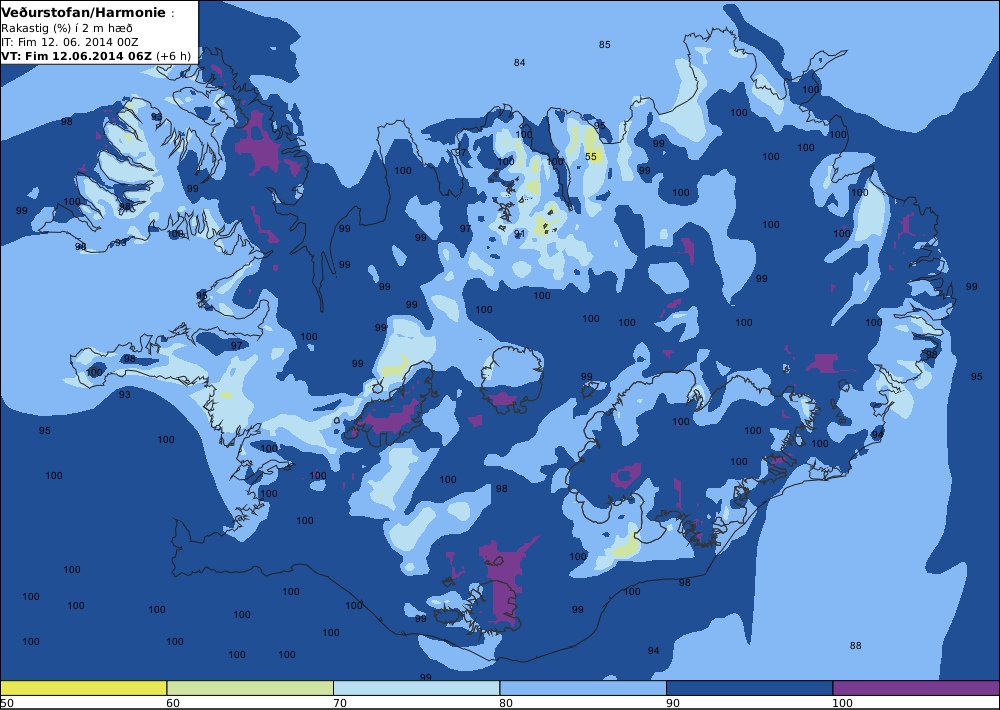The height and width of the screenshot is (710, 1000).
Task: Select the medium blue 80–90 legend band
Action: point(583,688)
